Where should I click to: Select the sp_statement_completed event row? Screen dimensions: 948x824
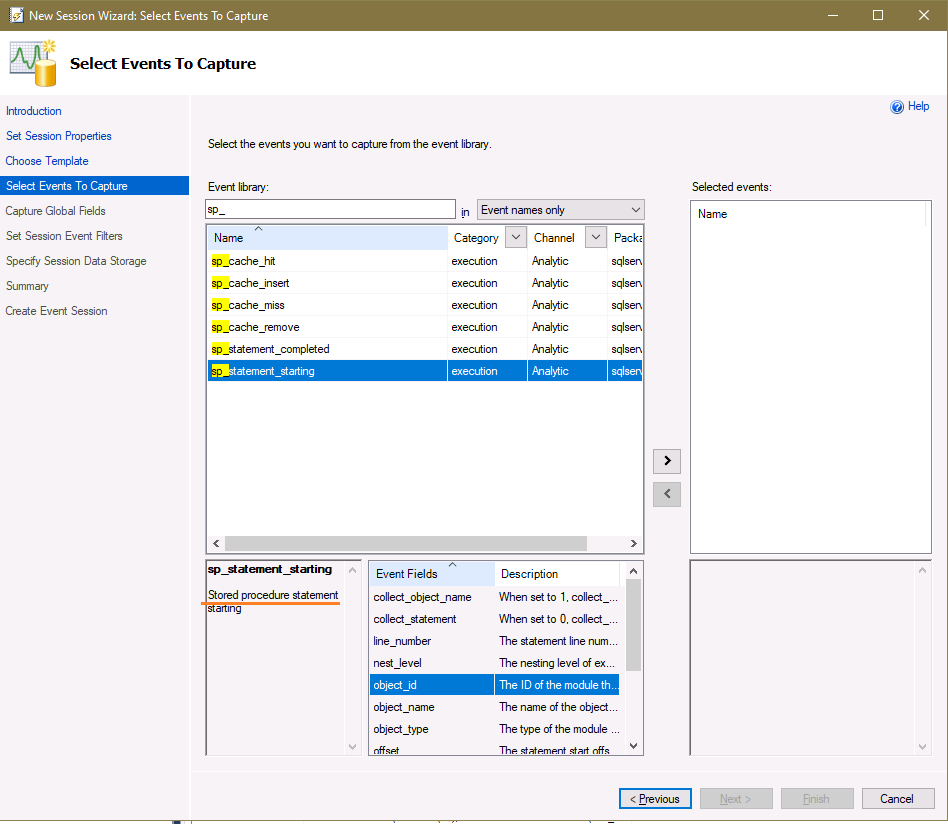point(425,349)
